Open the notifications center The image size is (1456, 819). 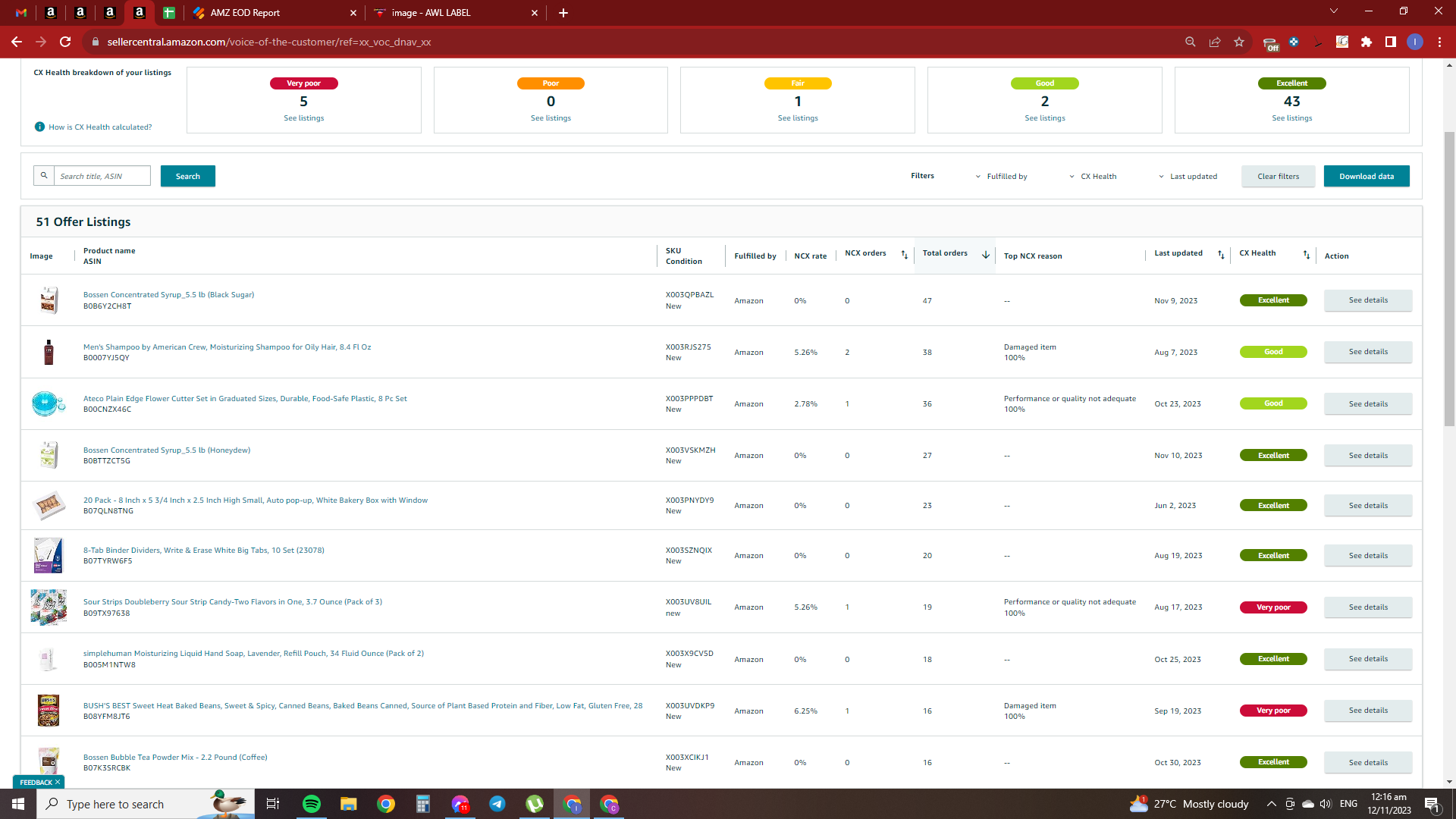(1432, 804)
